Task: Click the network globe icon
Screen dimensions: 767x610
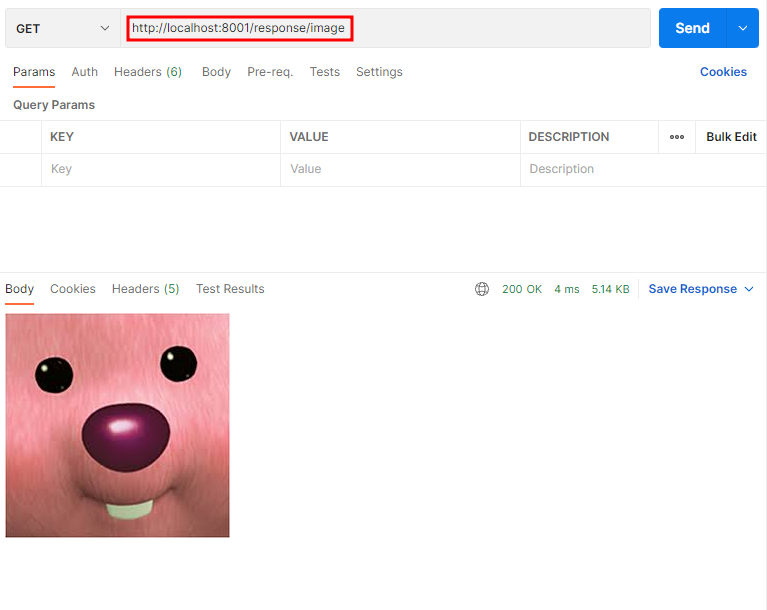Action: coord(482,289)
